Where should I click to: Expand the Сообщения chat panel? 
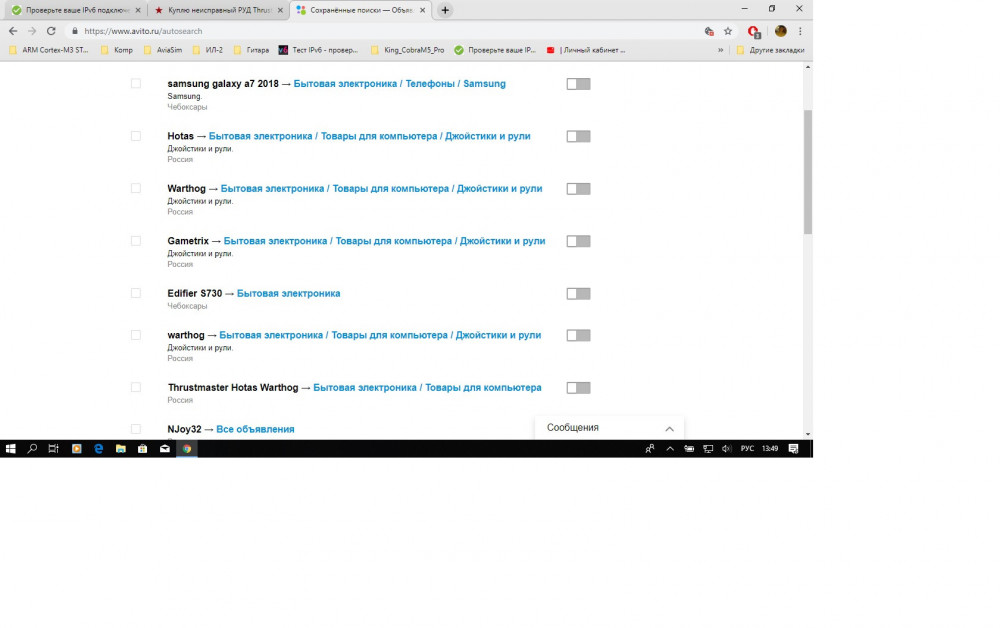(x=609, y=428)
